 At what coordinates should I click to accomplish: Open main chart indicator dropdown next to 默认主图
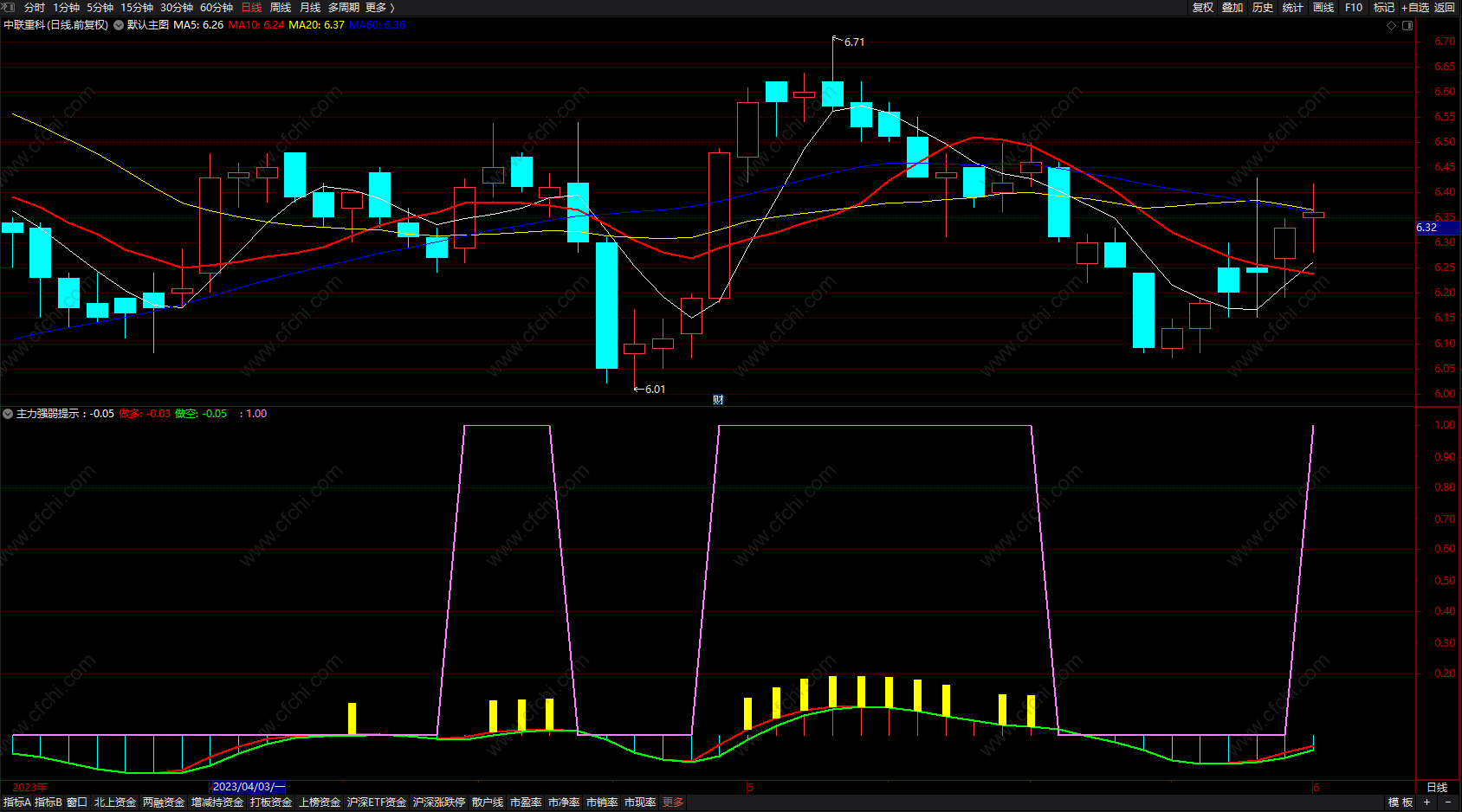[119, 25]
